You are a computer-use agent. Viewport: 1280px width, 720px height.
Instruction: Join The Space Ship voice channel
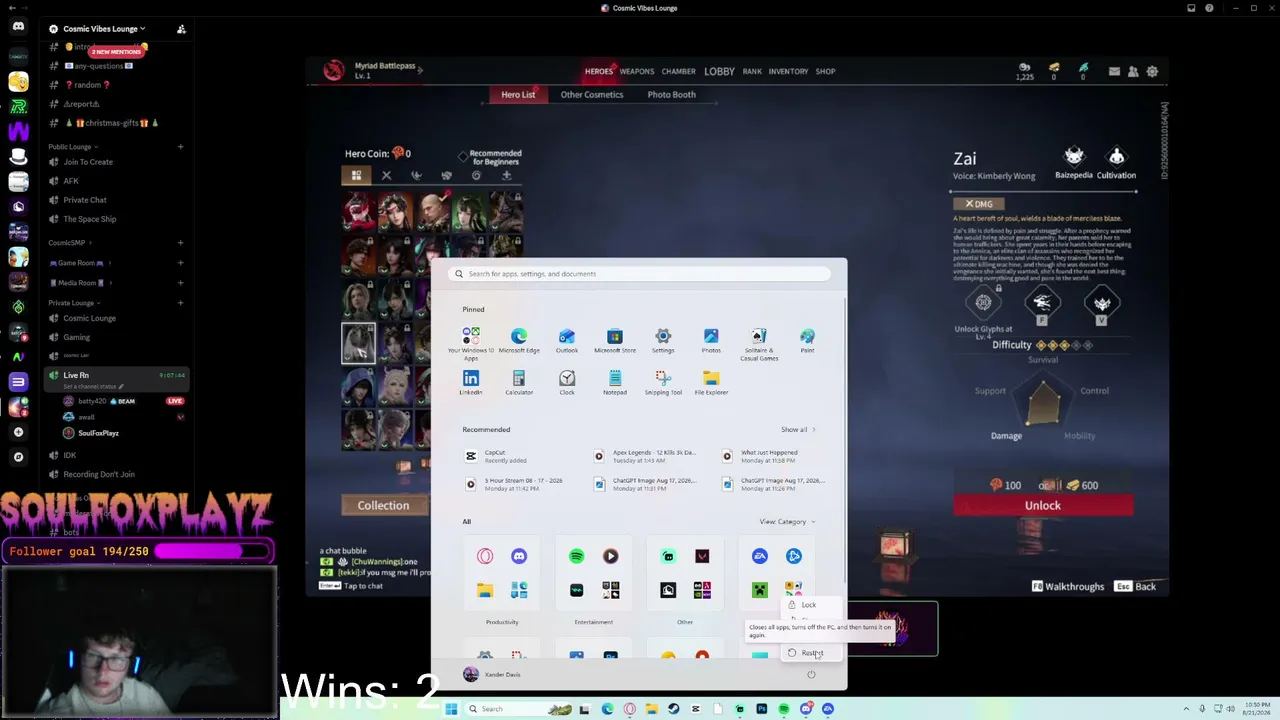tap(90, 219)
